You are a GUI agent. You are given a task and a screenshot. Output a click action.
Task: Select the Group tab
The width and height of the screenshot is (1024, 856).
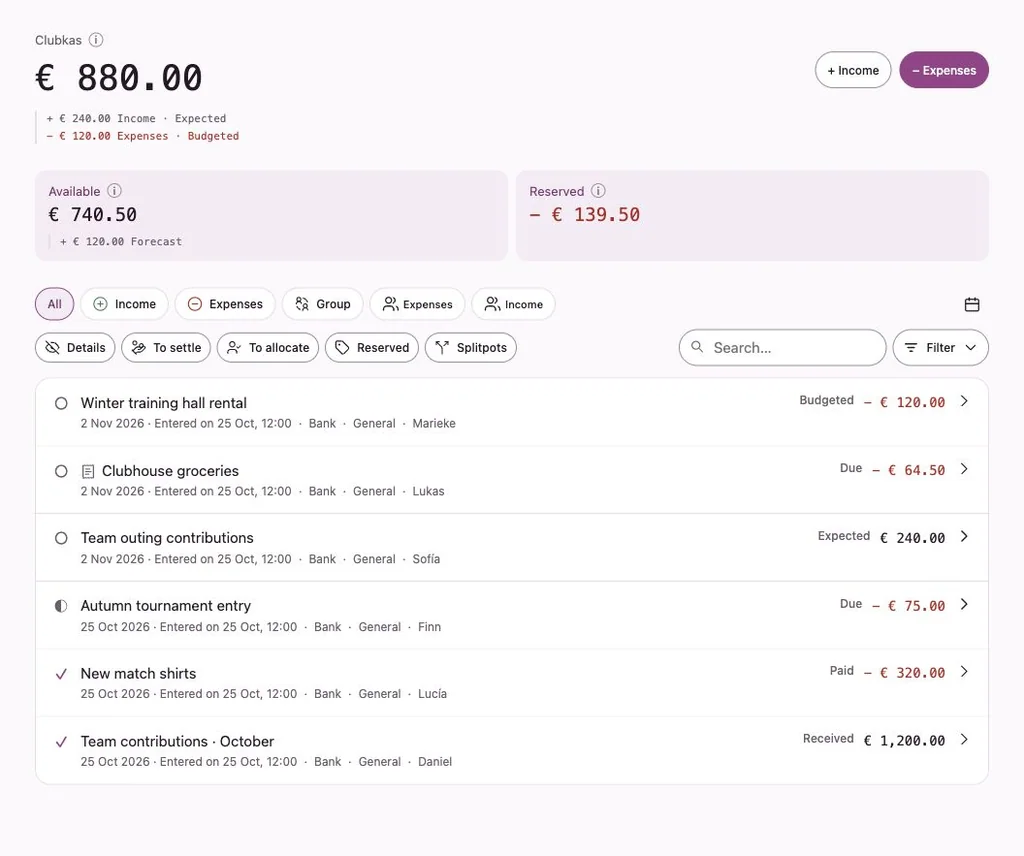[x=323, y=304]
